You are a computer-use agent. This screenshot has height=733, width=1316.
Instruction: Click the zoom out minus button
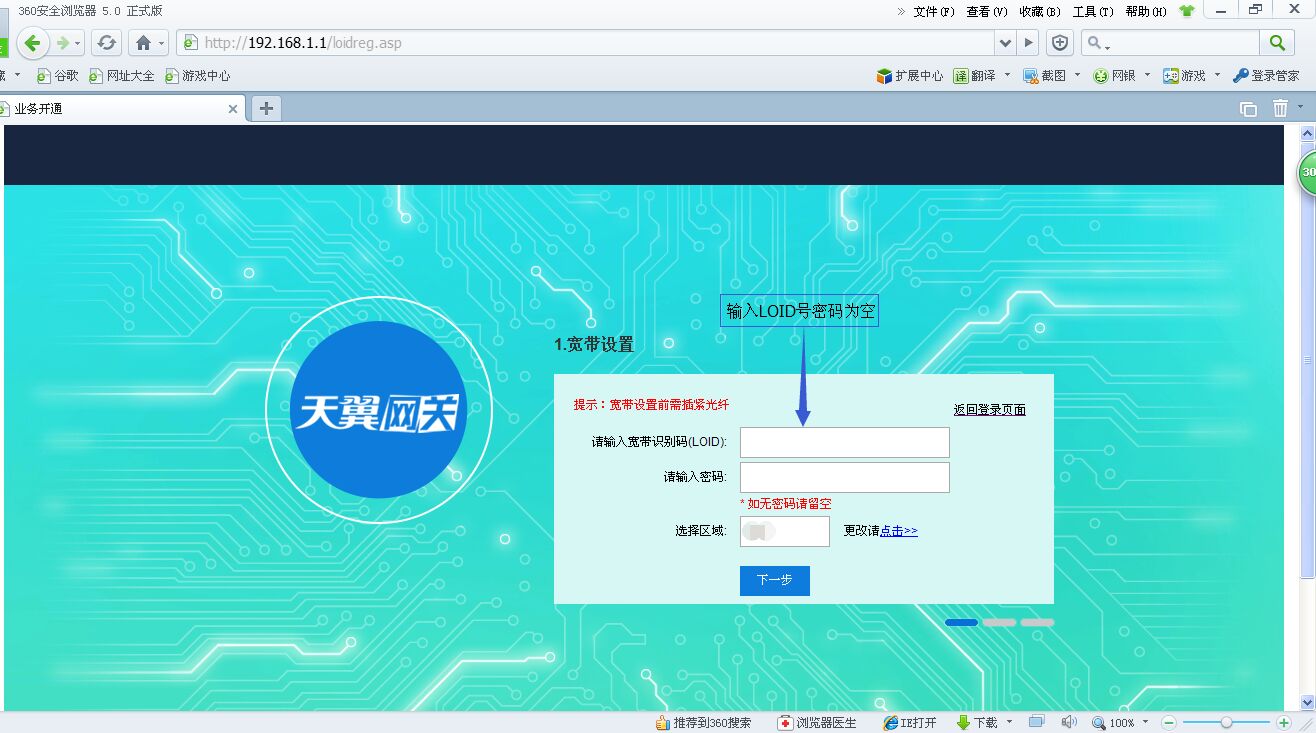pyautogui.click(x=1168, y=722)
